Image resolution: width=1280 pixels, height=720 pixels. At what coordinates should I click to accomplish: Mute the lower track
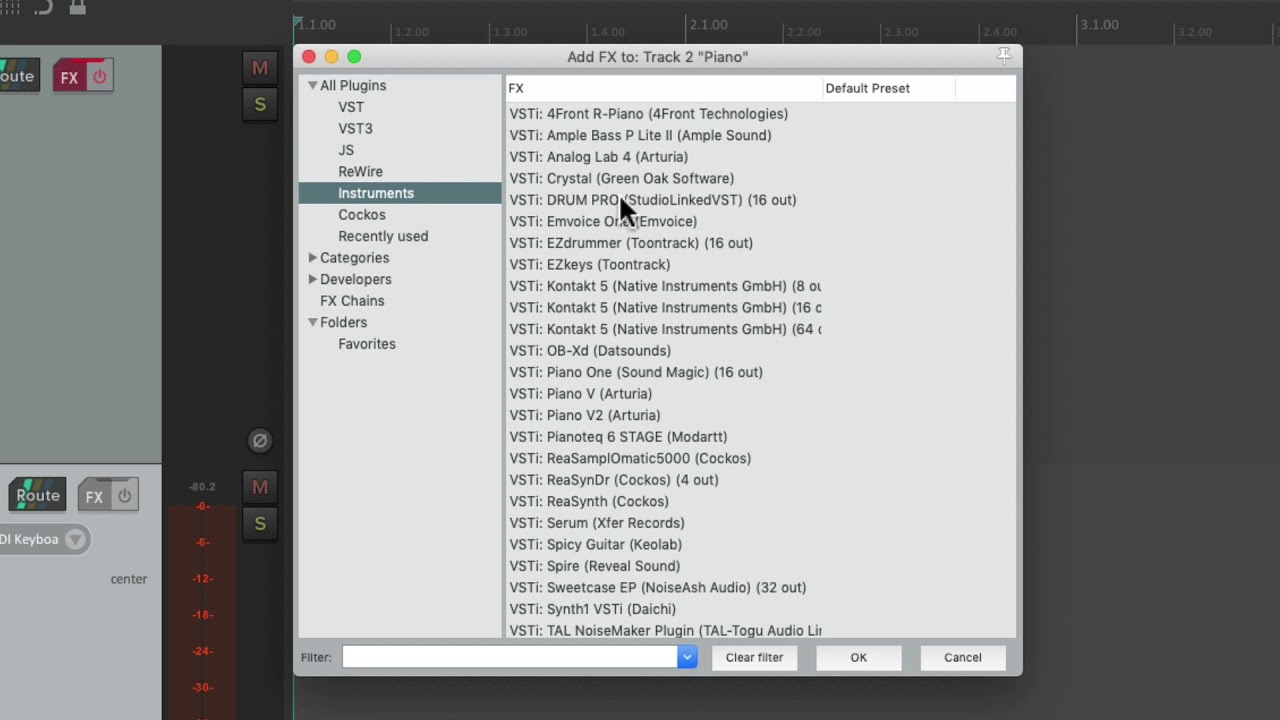point(260,487)
